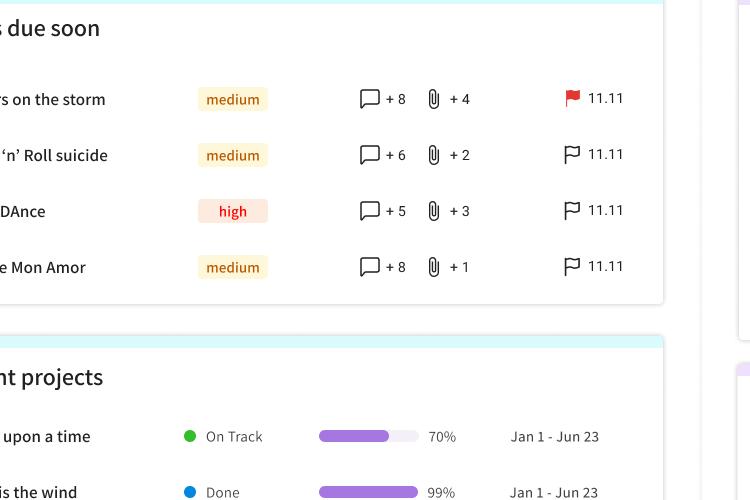Open comments on Roll suicide task
The height and width of the screenshot is (500, 750).
pos(370,155)
